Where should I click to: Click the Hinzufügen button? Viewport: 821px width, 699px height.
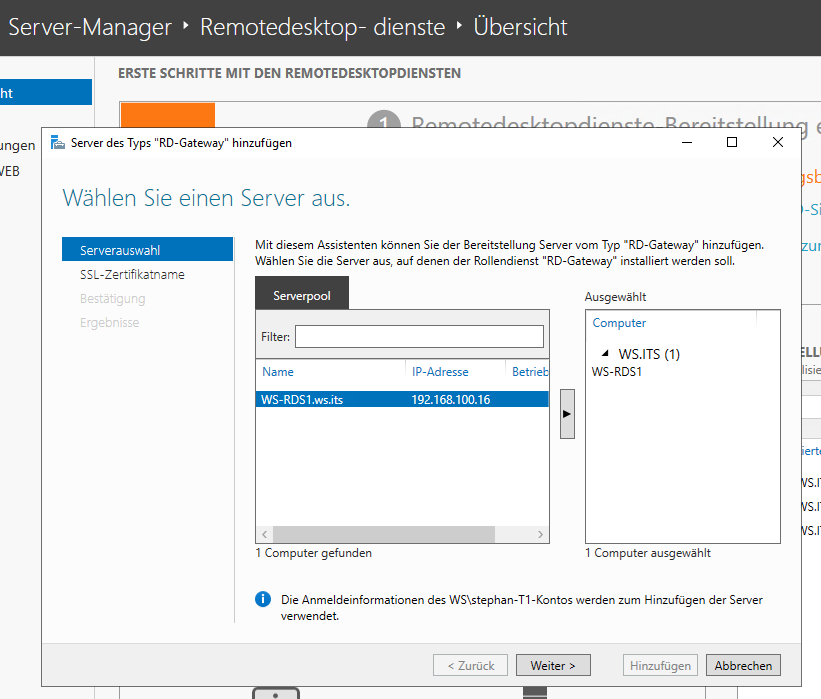660,665
